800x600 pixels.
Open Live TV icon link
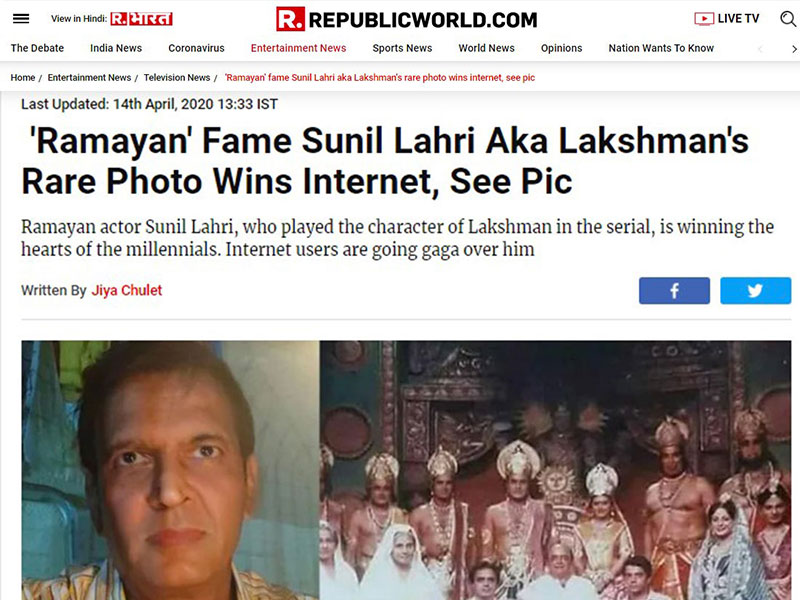[x=727, y=19]
